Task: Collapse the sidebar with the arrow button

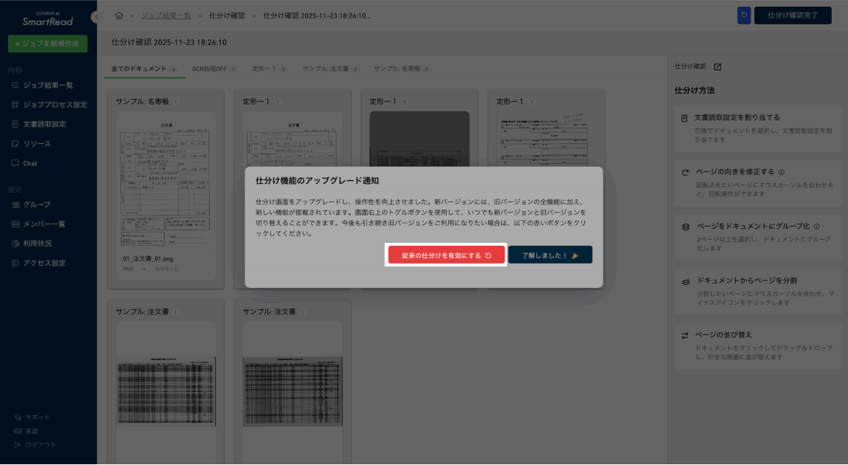Action: tap(95, 16)
